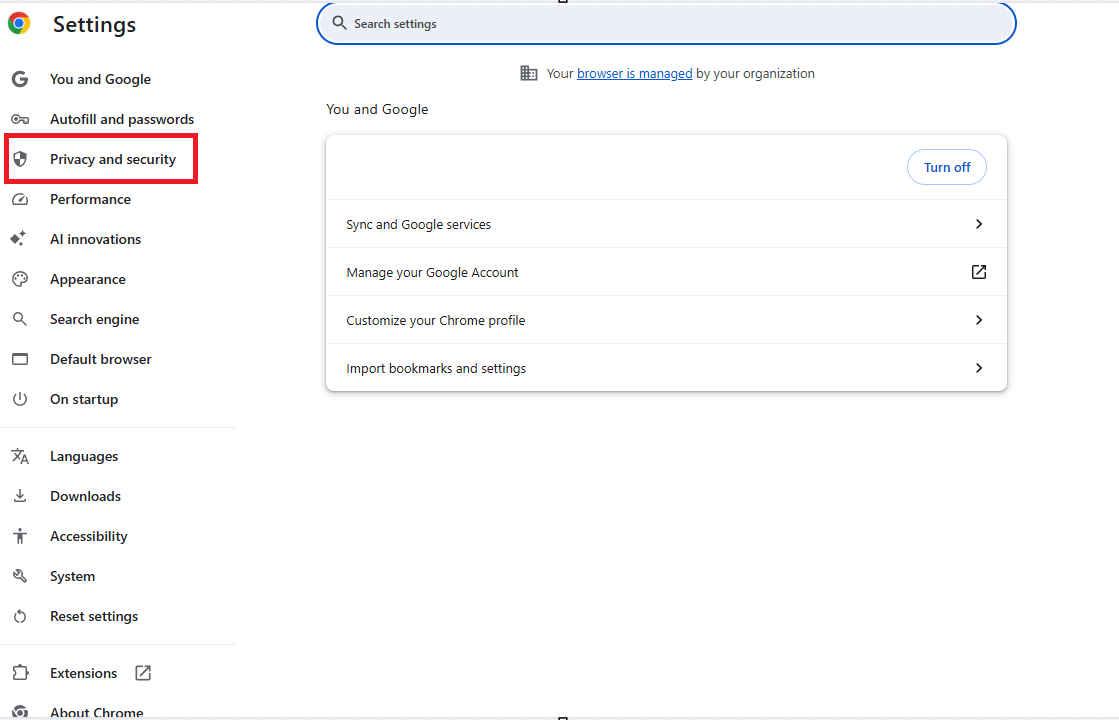Viewport: 1119px width, 720px height.
Task: Click the Settings page title
Action: [x=94, y=24]
